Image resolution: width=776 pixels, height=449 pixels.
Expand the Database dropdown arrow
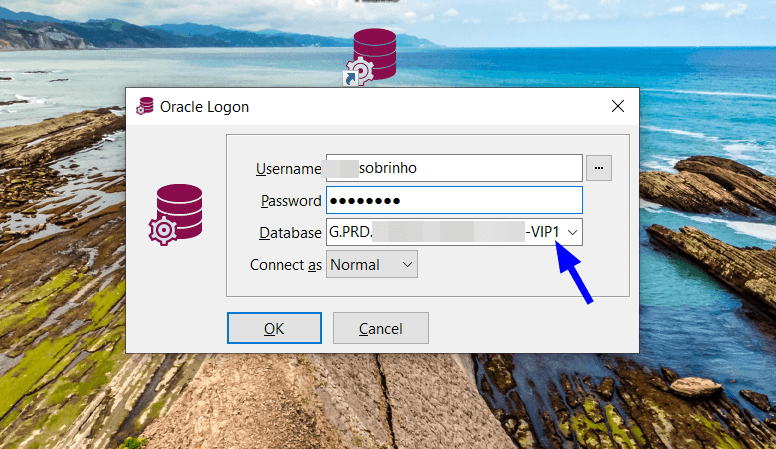pyautogui.click(x=572, y=232)
